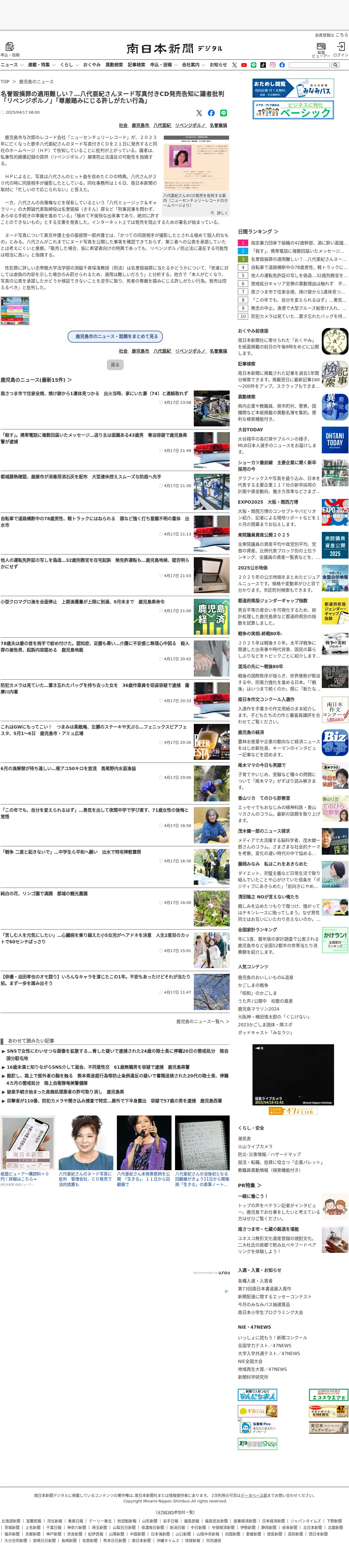Open news item 南さつま市で住家全焼
The width and height of the screenshot is (349, 1568).
94,393
